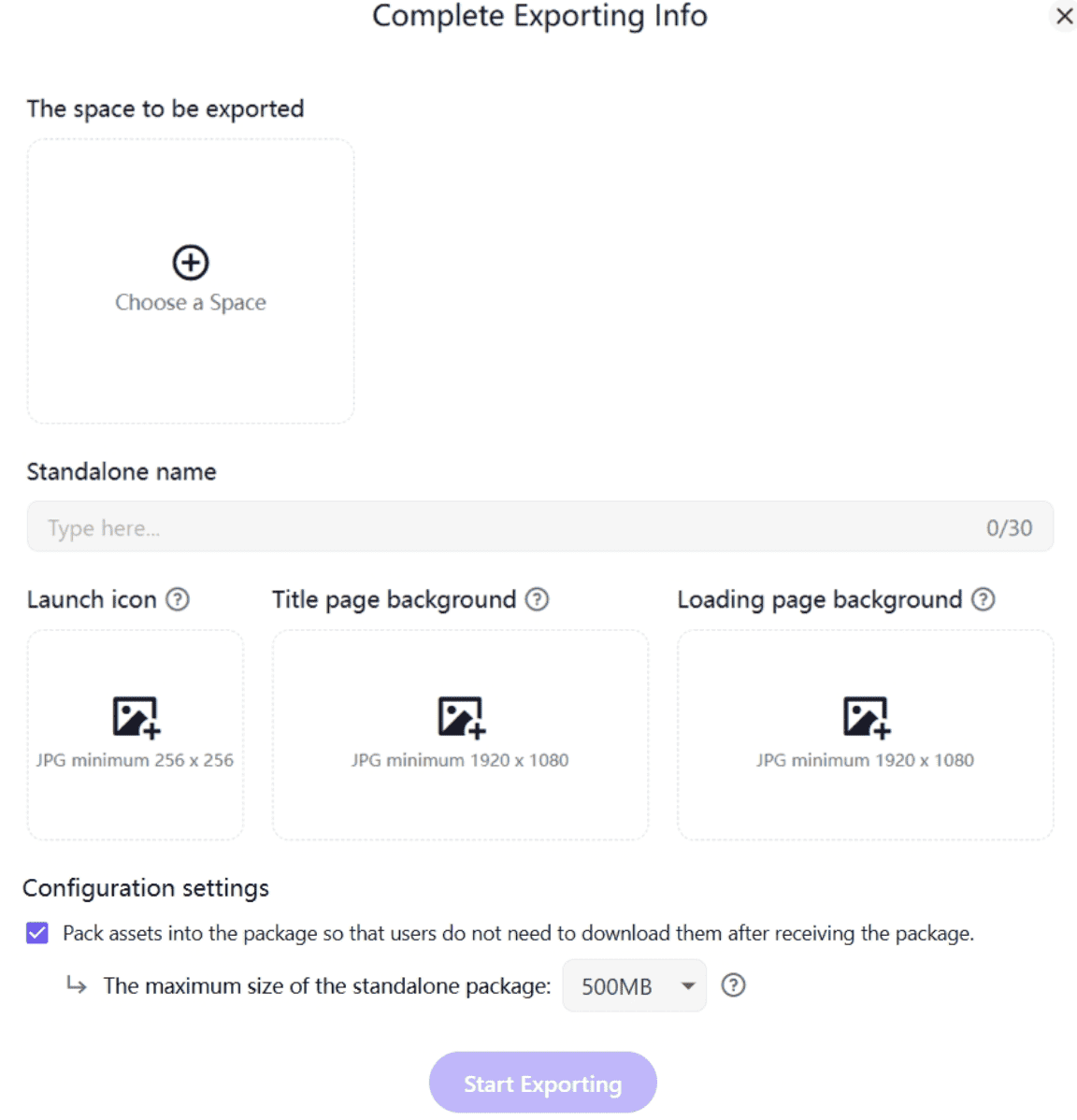Click the Loading page background upload box
This screenshot has width=1077, height=1120.
[864, 734]
